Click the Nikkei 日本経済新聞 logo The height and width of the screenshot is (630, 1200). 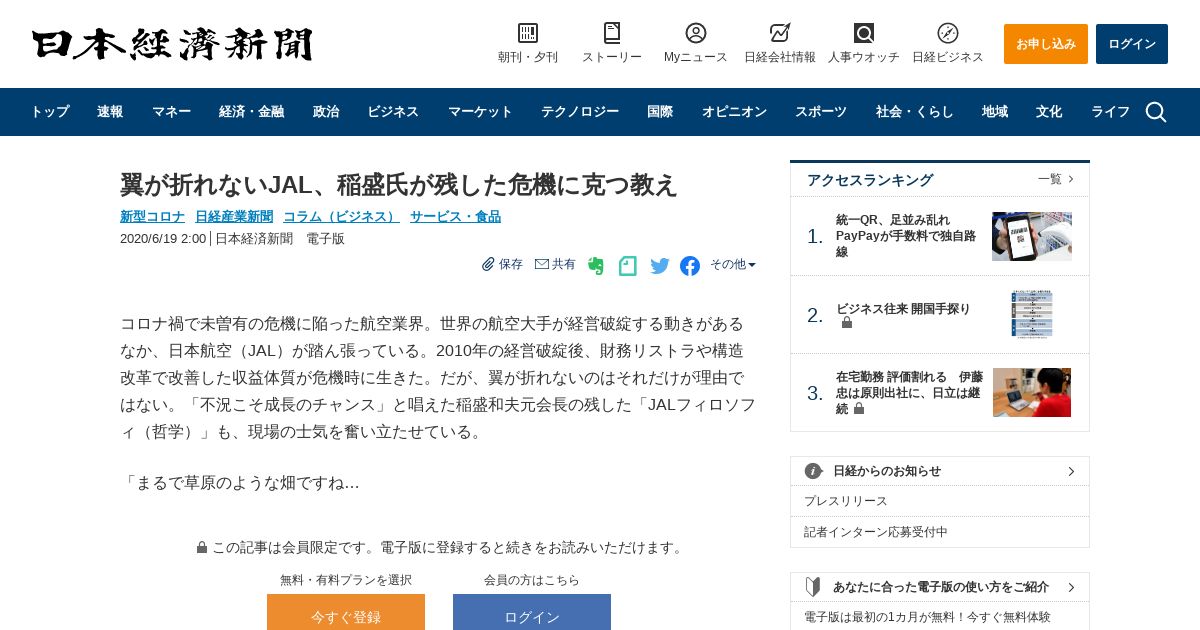coord(172,44)
